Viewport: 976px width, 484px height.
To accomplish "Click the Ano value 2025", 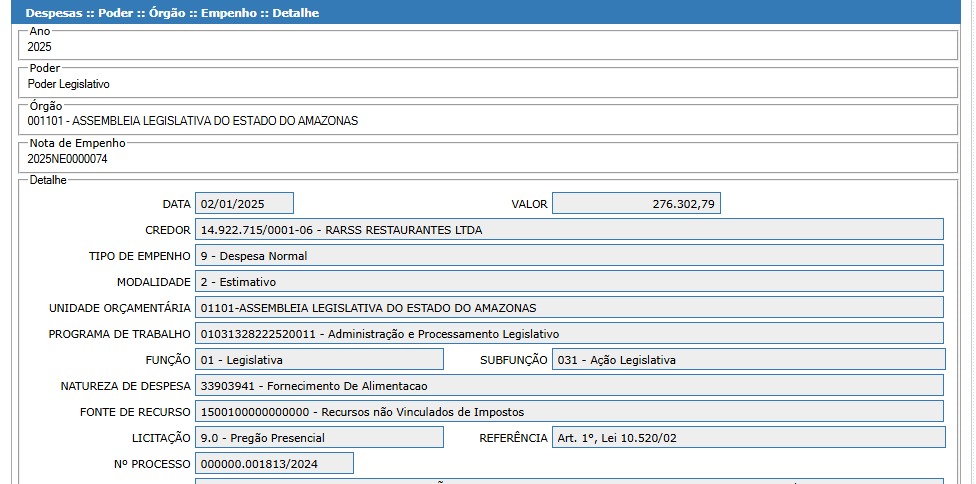I will pos(40,47).
